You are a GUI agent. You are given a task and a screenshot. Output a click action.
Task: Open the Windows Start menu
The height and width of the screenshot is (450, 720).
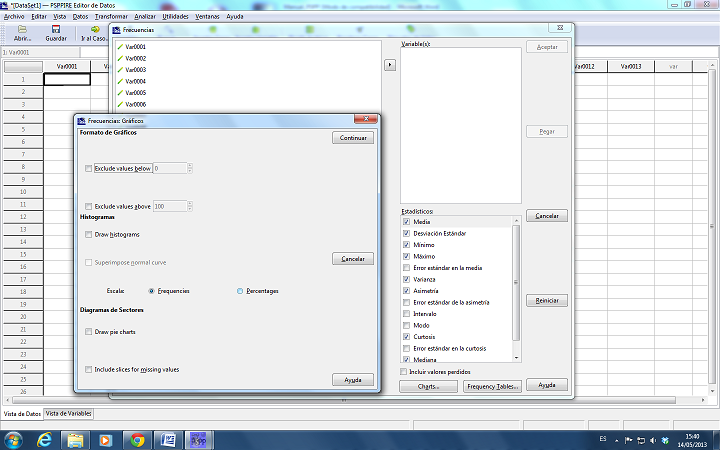[13, 440]
